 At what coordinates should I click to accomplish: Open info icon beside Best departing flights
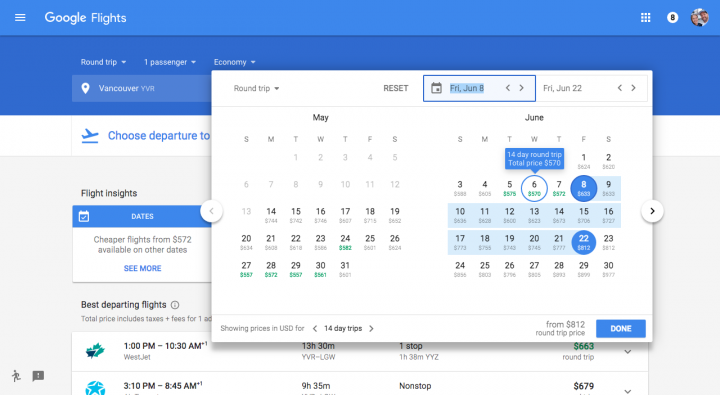(175, 305)
